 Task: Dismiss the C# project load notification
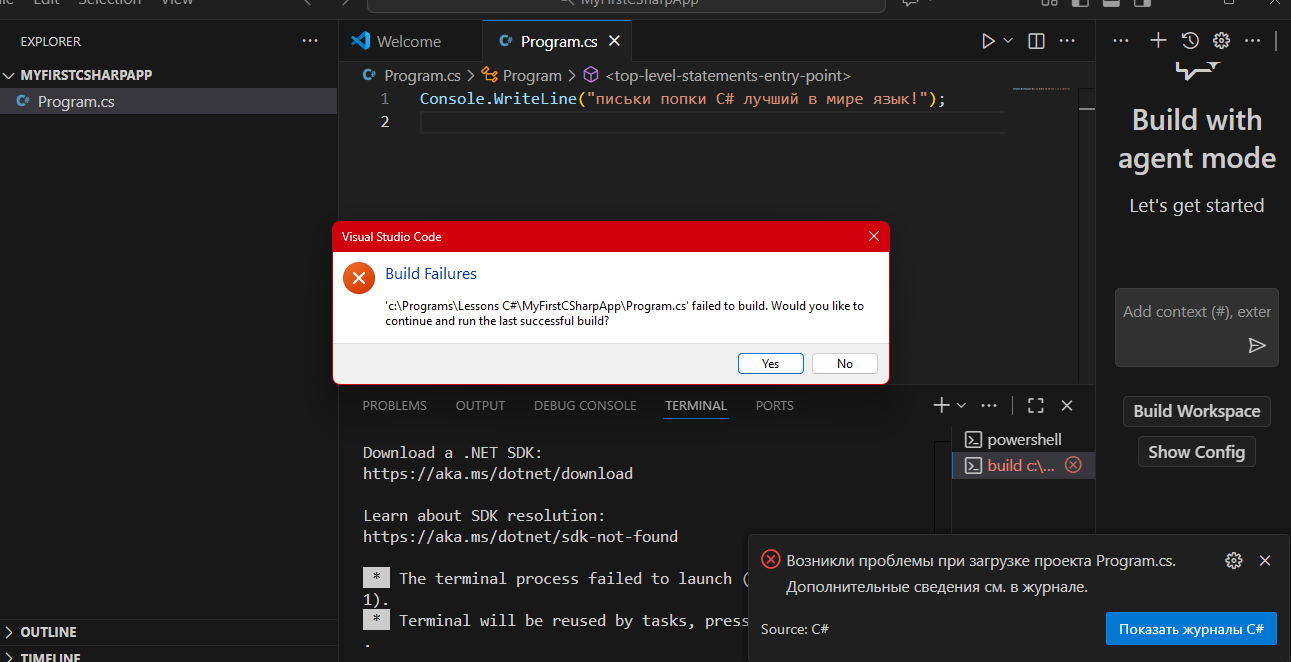(x=1265, y=560)
